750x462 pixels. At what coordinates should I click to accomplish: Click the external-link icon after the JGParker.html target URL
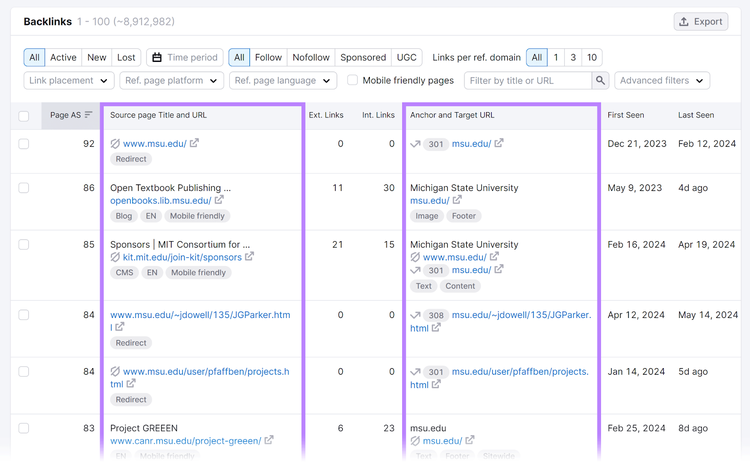tap(436, 328)
